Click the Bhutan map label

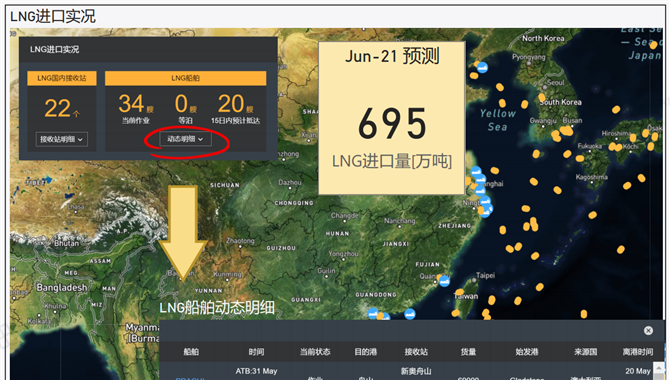[x=67, y=243]
